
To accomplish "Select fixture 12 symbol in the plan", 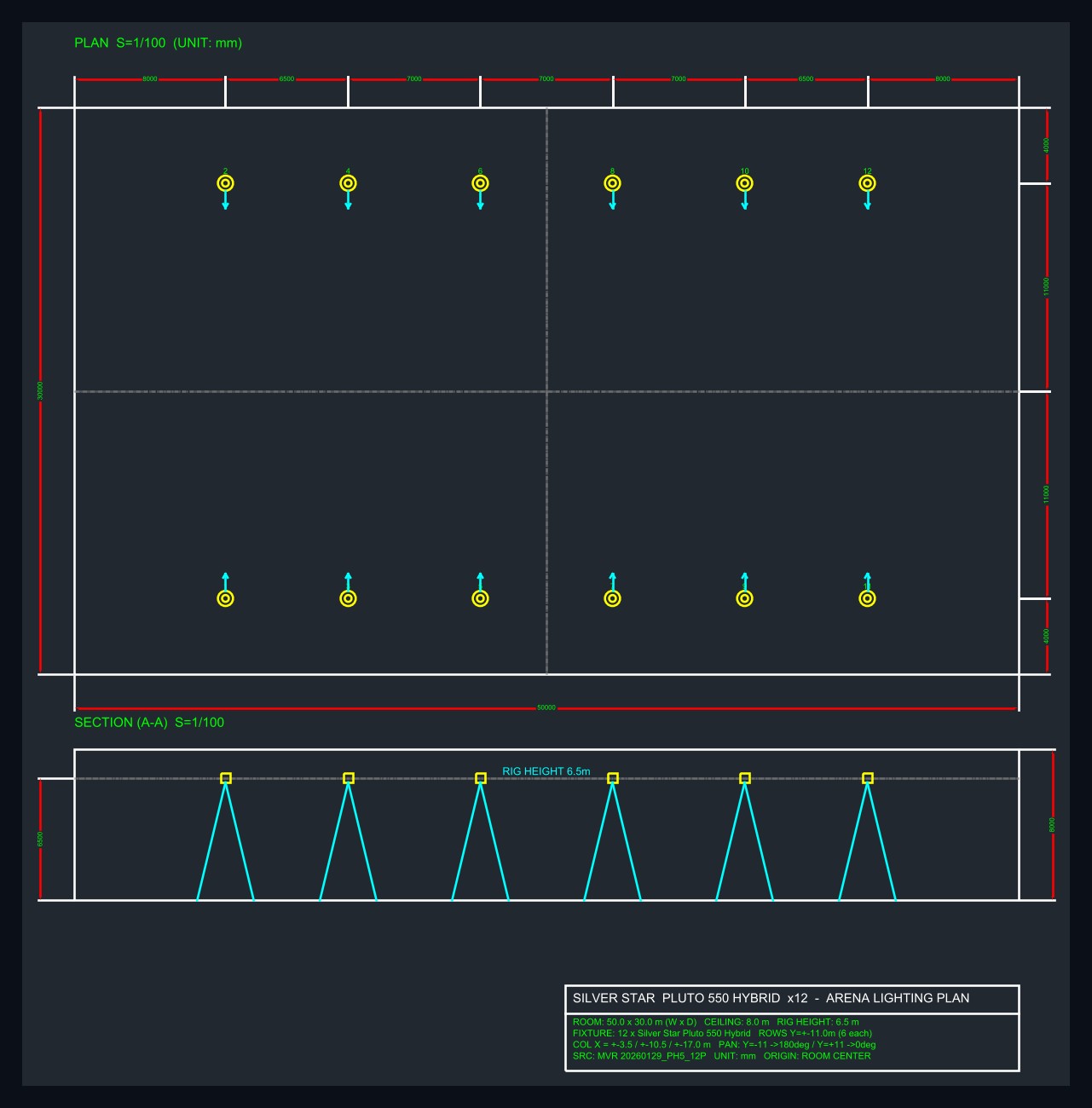I will pos(867,183).
